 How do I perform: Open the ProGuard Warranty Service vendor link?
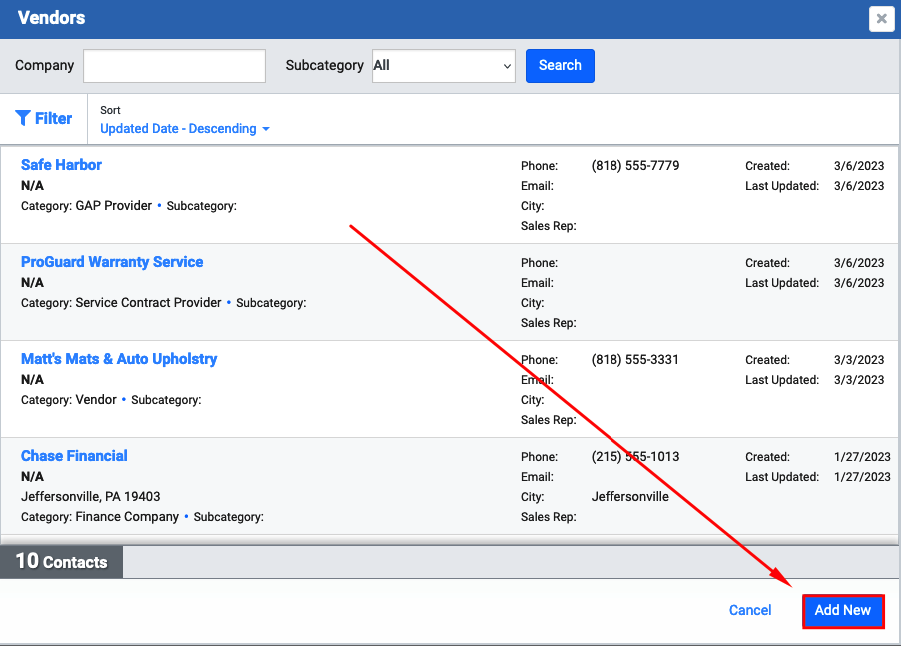tap(112, 262)
